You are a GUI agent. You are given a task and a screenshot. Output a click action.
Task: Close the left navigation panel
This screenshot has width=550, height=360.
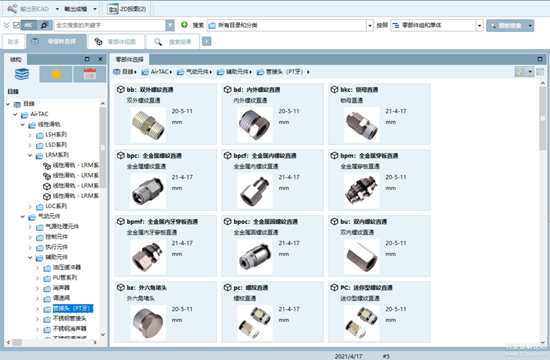click(100, 59)
